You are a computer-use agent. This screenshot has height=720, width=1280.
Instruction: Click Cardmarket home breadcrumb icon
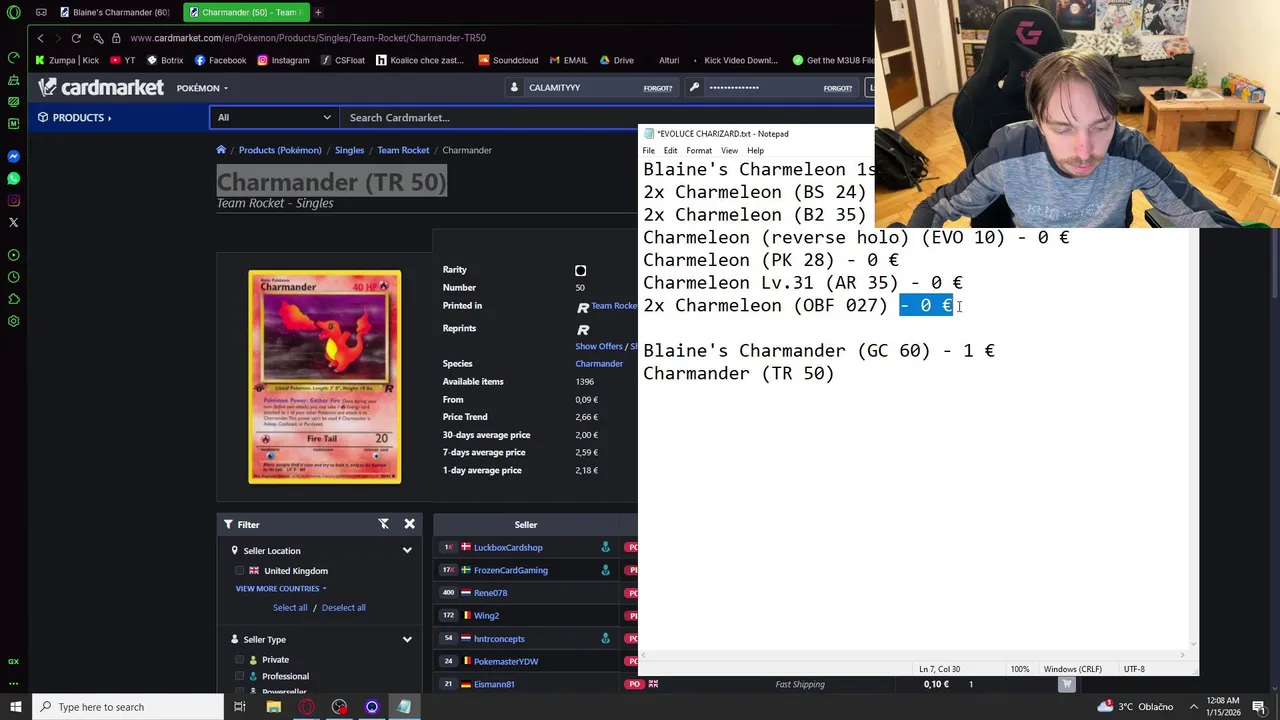[x=221, y=150]
